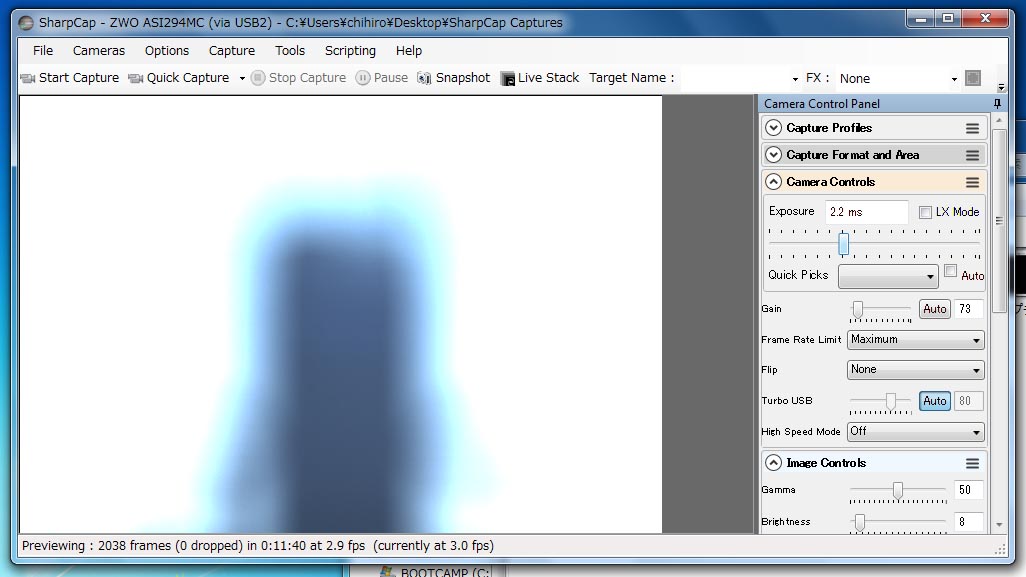The height and width of the screenshot is (577, 1026).
Task: Click the toolbar overflow arrow
Action: click(x=1001, y=86)
